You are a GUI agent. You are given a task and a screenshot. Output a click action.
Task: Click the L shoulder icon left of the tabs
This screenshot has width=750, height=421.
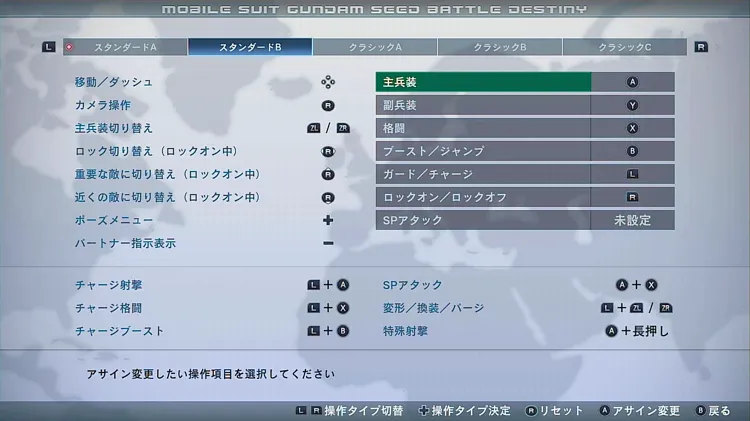click(49, 47)
